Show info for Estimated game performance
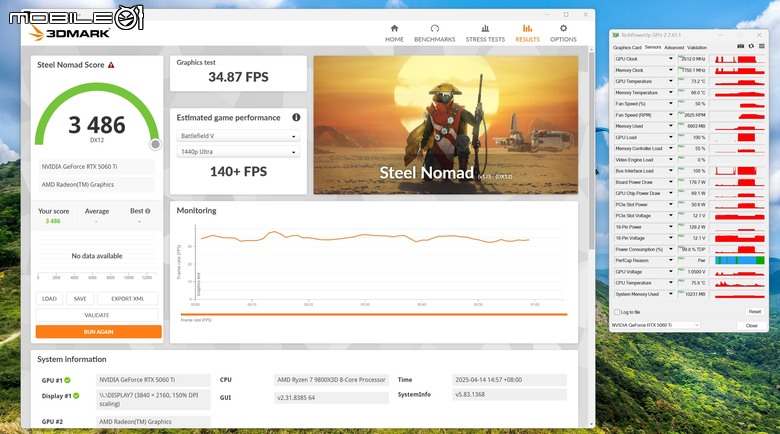Screen dimensions: 780x434 point(296,117)
